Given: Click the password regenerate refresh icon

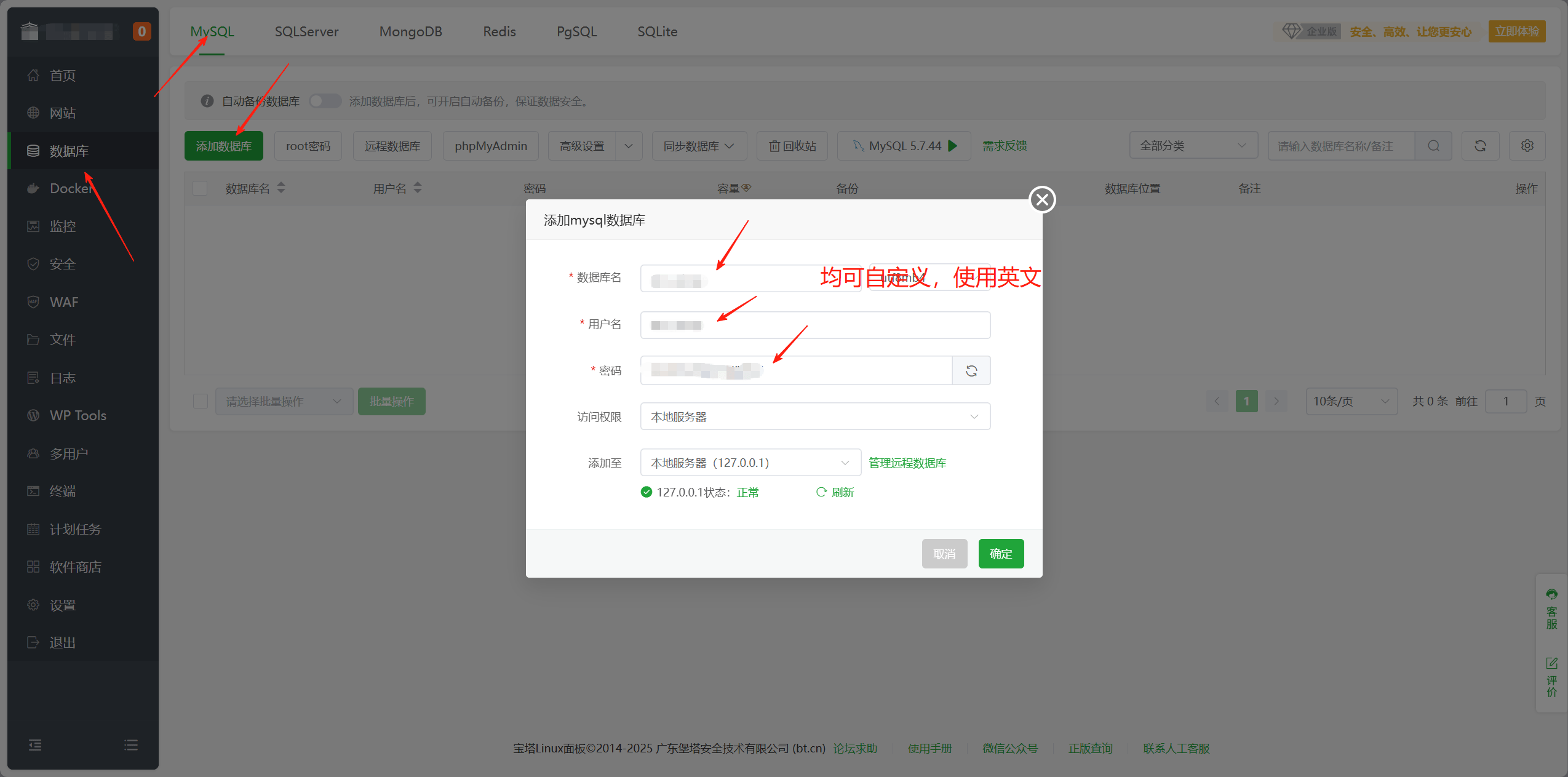Looking at the screenshot, I should pyautogui.click(x=971, y=371).
